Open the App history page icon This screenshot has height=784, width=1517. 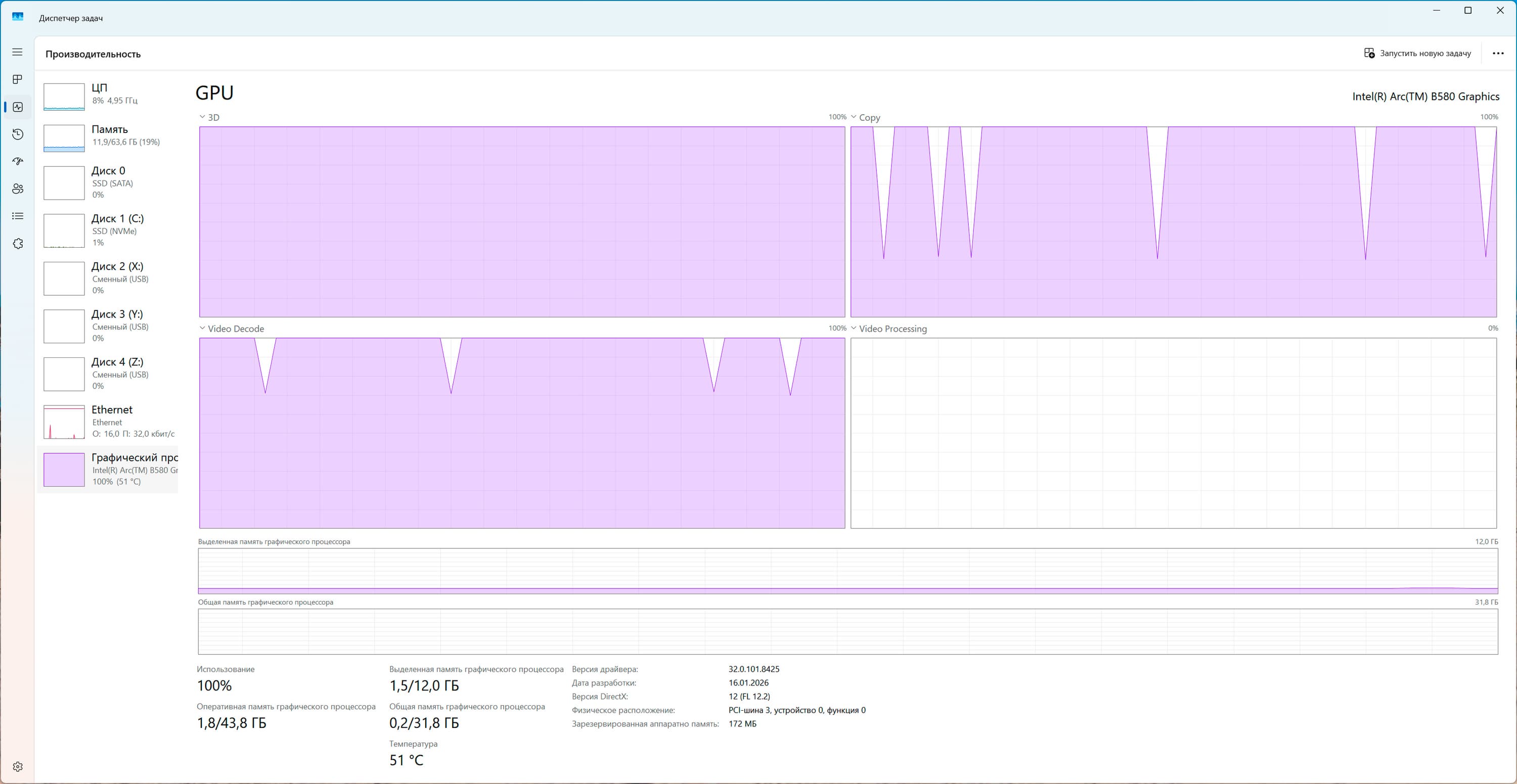(17, 134)
